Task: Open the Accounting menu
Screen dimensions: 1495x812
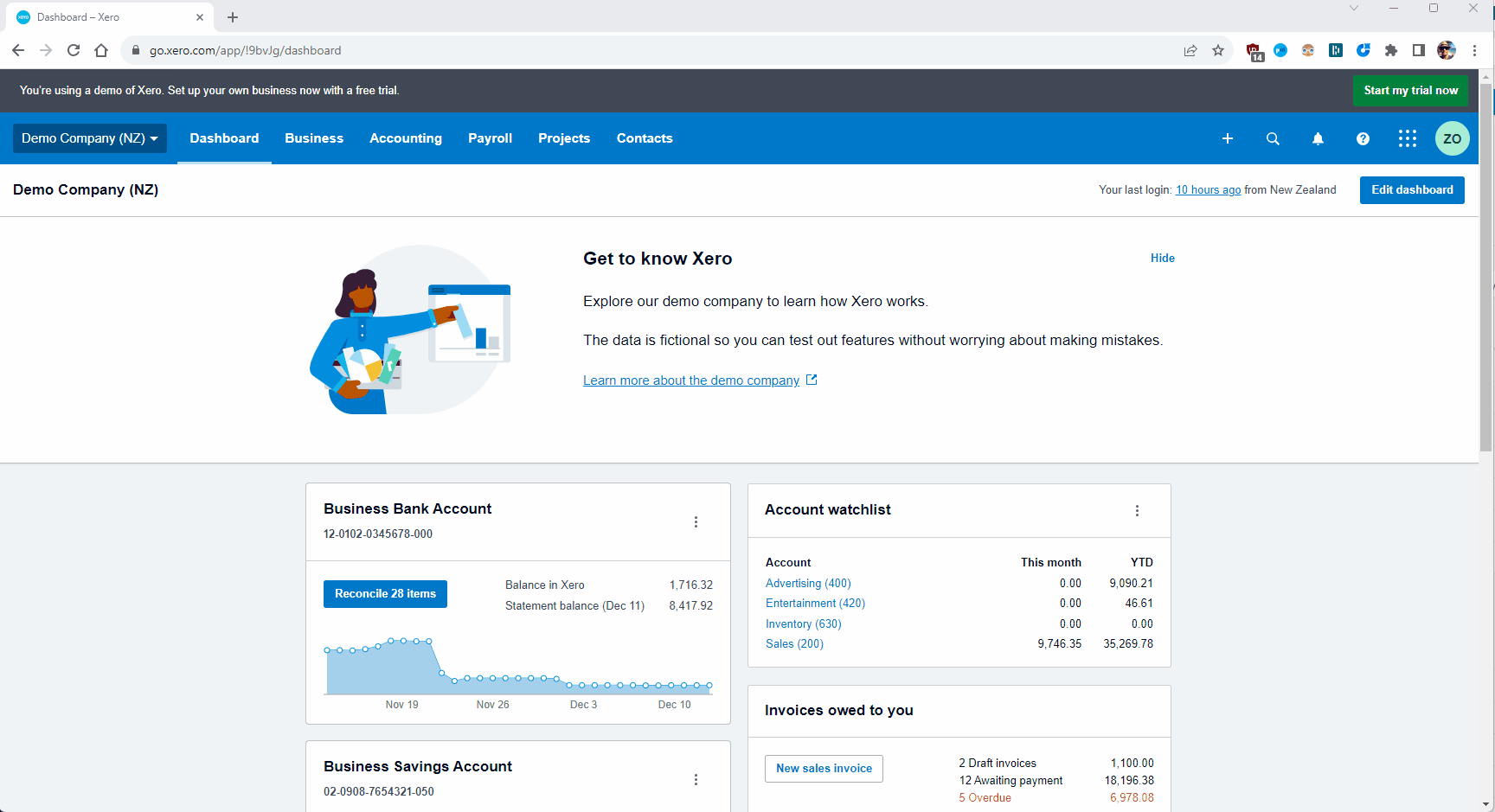Action: pos(406,138)
